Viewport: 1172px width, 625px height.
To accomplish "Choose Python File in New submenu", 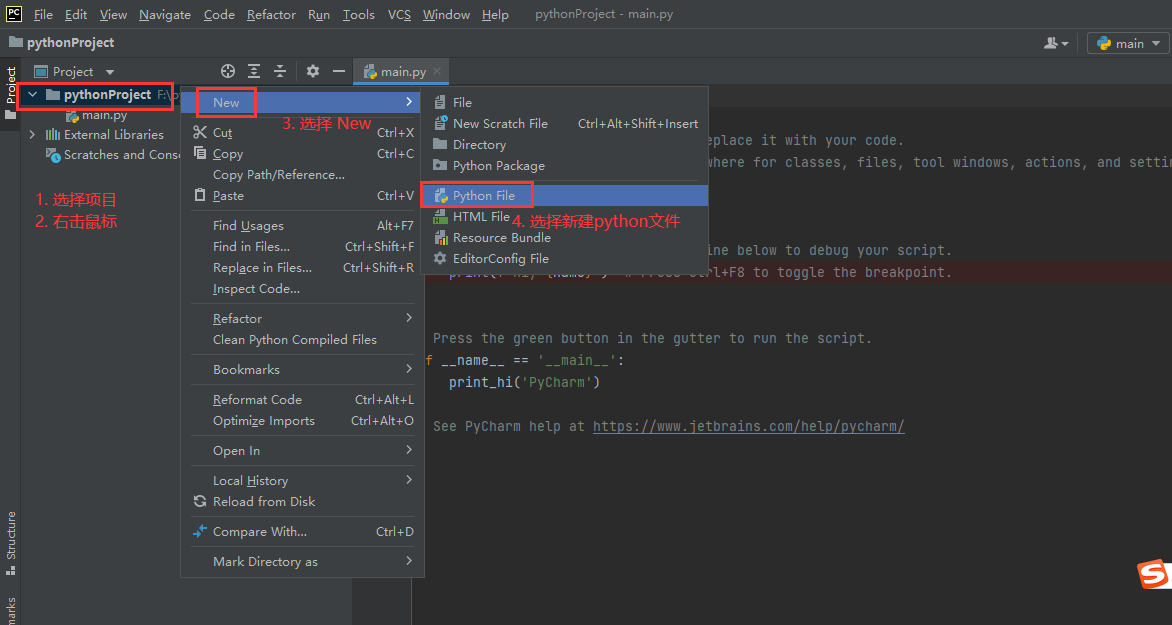I will click(x=564, y=196).
